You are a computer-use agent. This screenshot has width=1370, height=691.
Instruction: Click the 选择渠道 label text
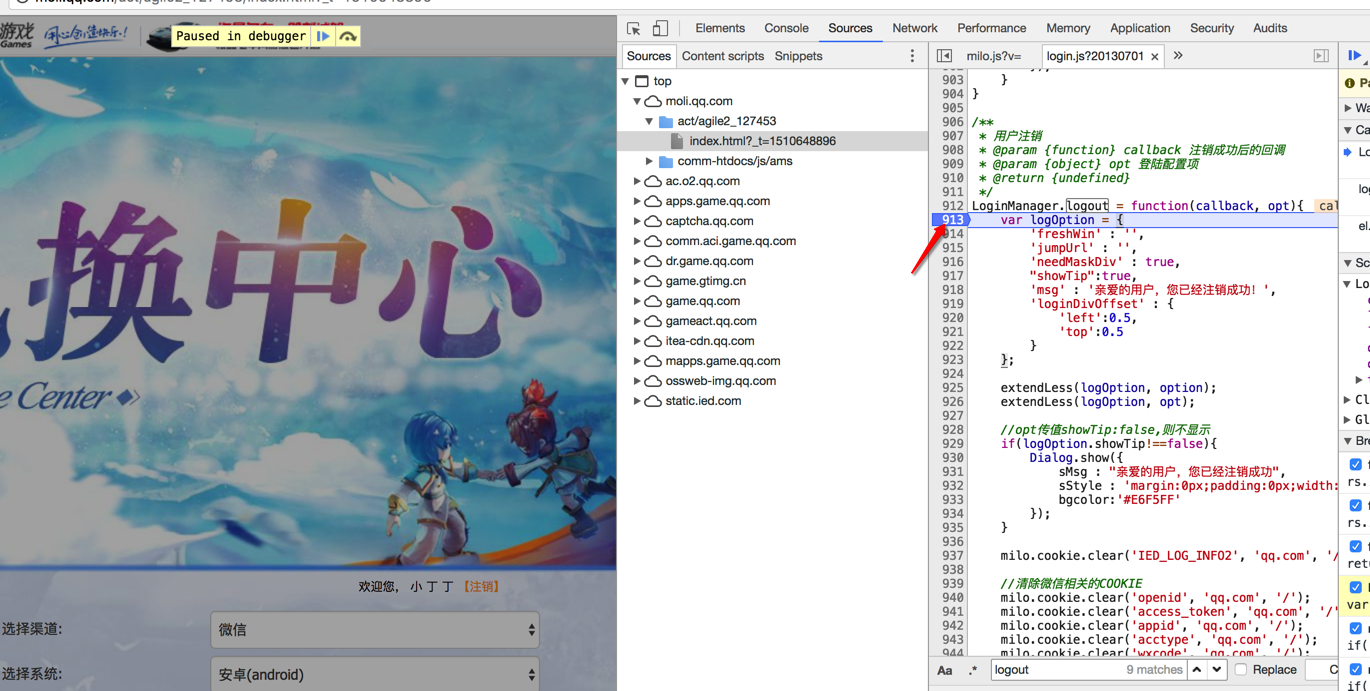pyautogui.click(x=32, y=629)
